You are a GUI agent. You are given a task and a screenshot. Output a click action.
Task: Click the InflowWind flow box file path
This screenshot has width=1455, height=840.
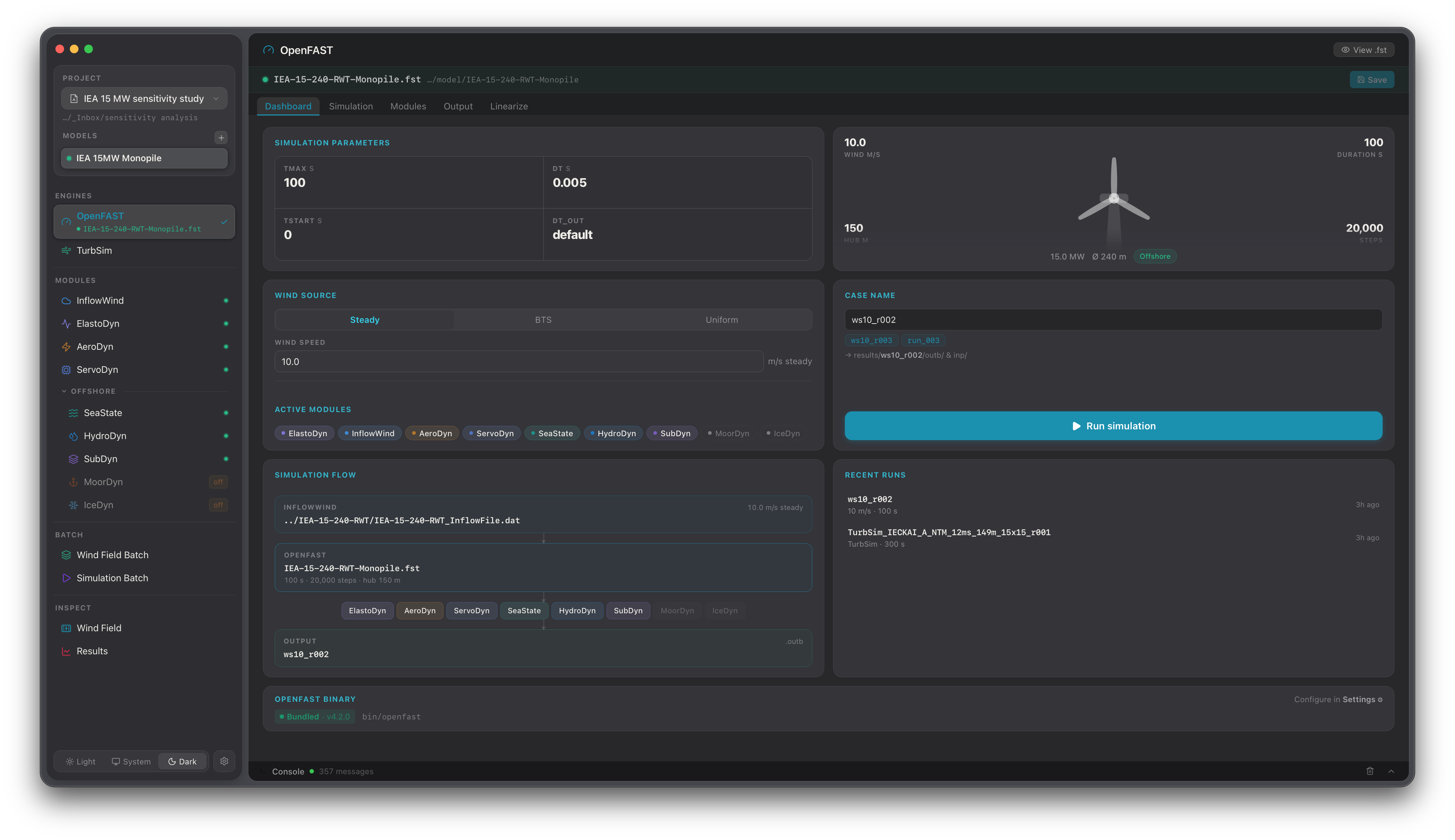pyautogui.click(x=401, y=520)
